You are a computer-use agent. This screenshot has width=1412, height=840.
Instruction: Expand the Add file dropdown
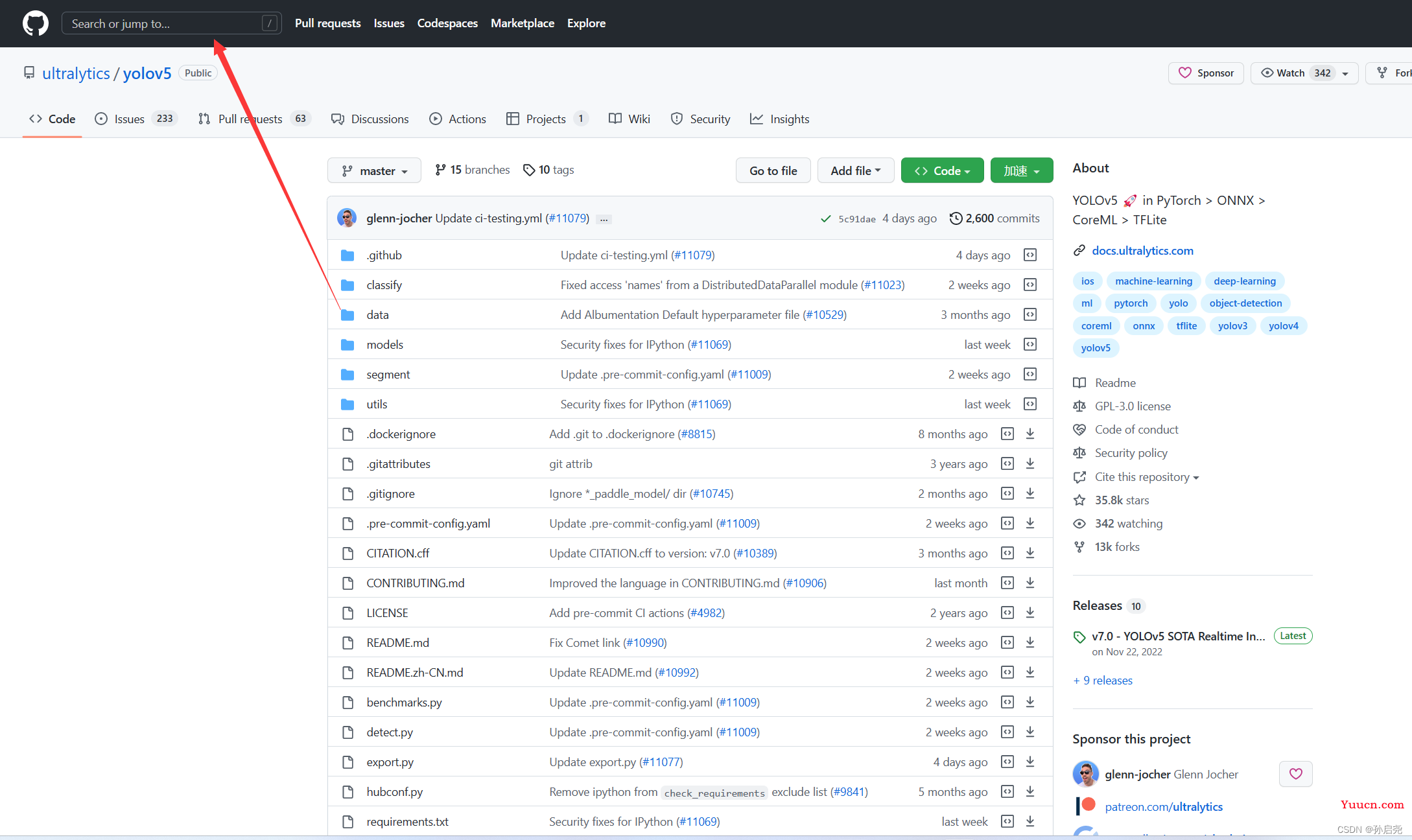[x=856, y=170]
